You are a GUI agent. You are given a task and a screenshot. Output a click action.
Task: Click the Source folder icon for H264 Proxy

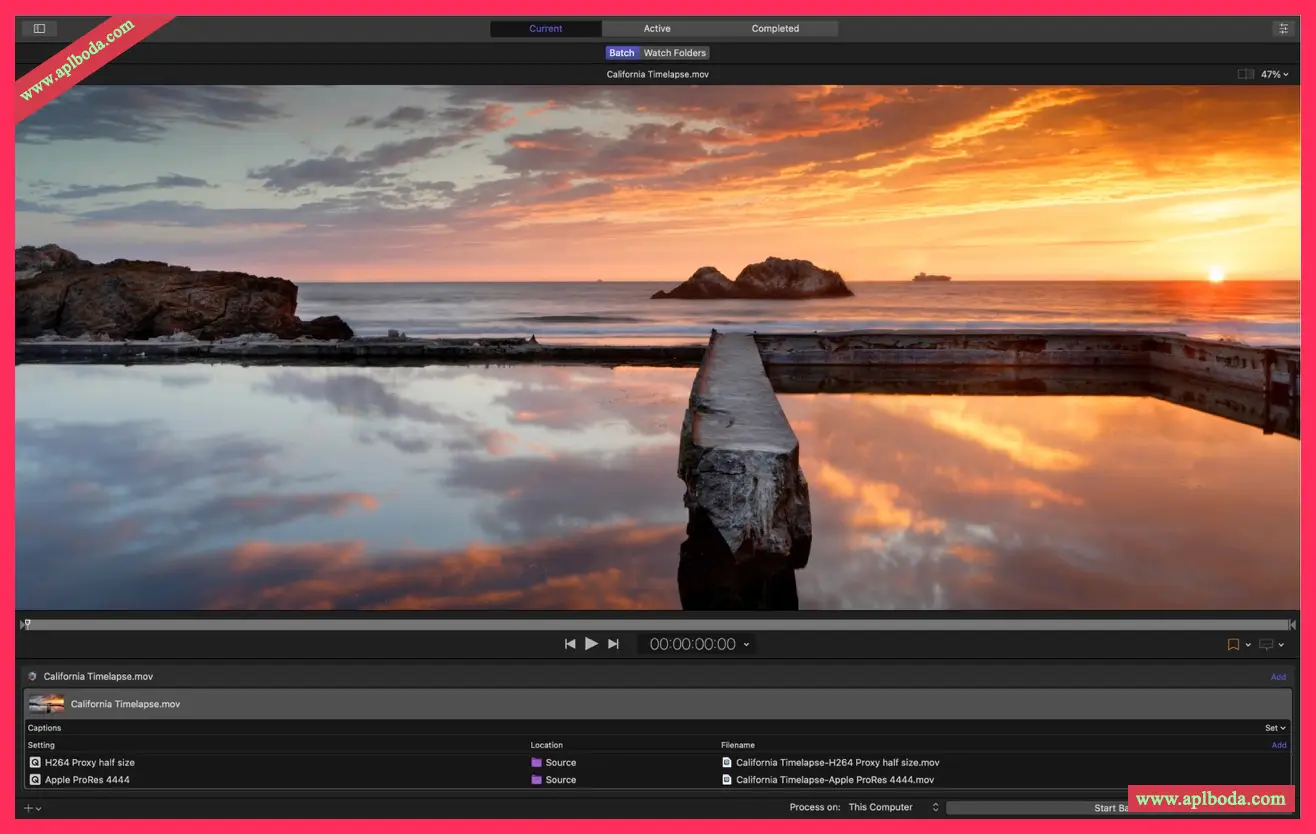[536, 762]
